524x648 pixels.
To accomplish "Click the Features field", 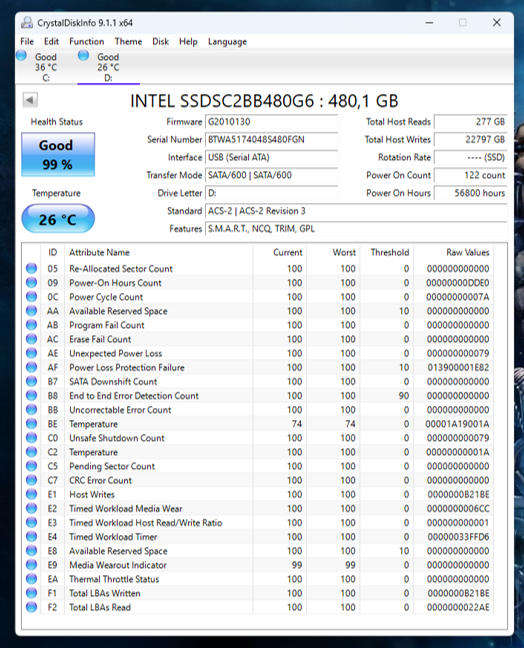I will 356,229.
